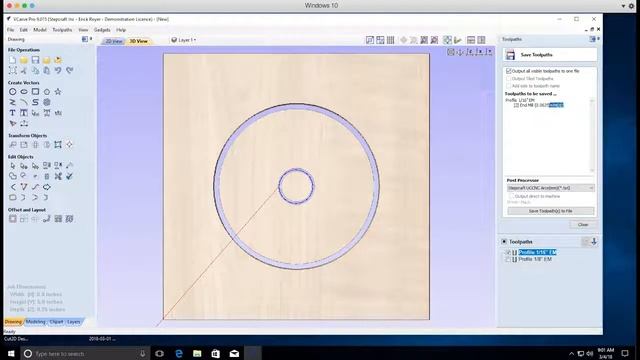The image size is (640, 360).
Task: Click the Weld vectors icon
Action: pos(13,176)
